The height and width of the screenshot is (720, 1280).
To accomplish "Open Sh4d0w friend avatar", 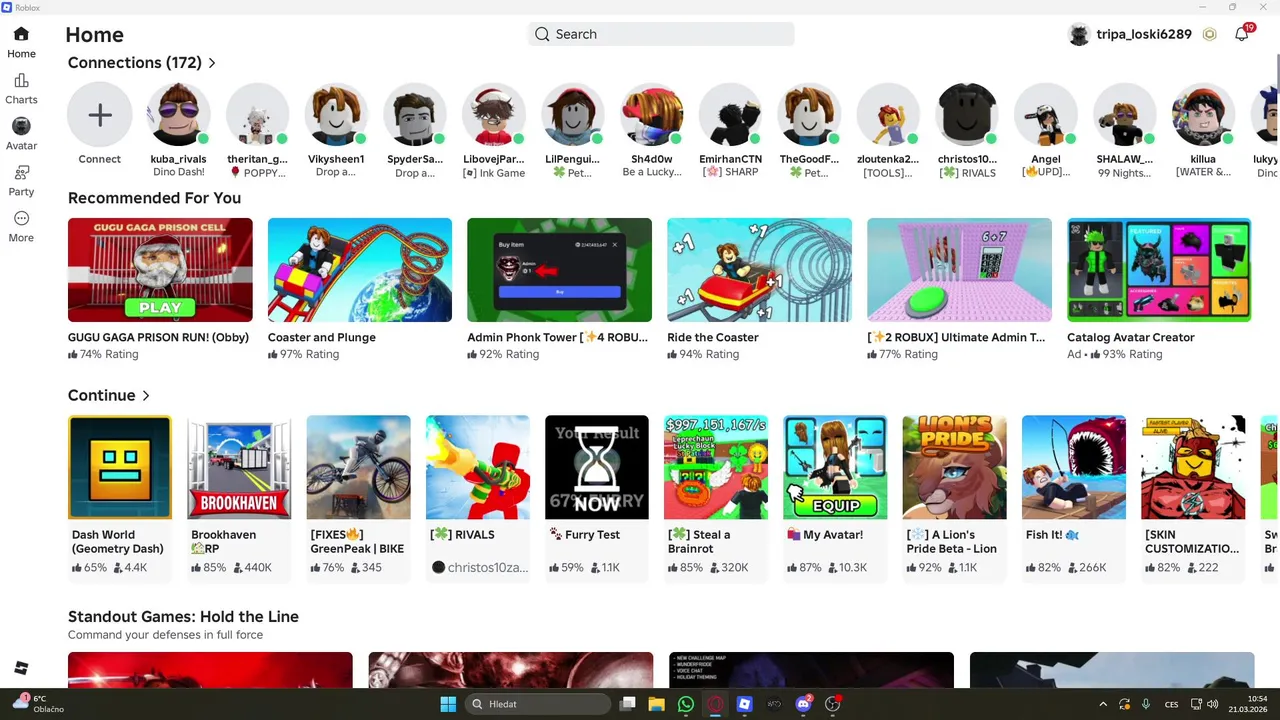I will [652, 115].
